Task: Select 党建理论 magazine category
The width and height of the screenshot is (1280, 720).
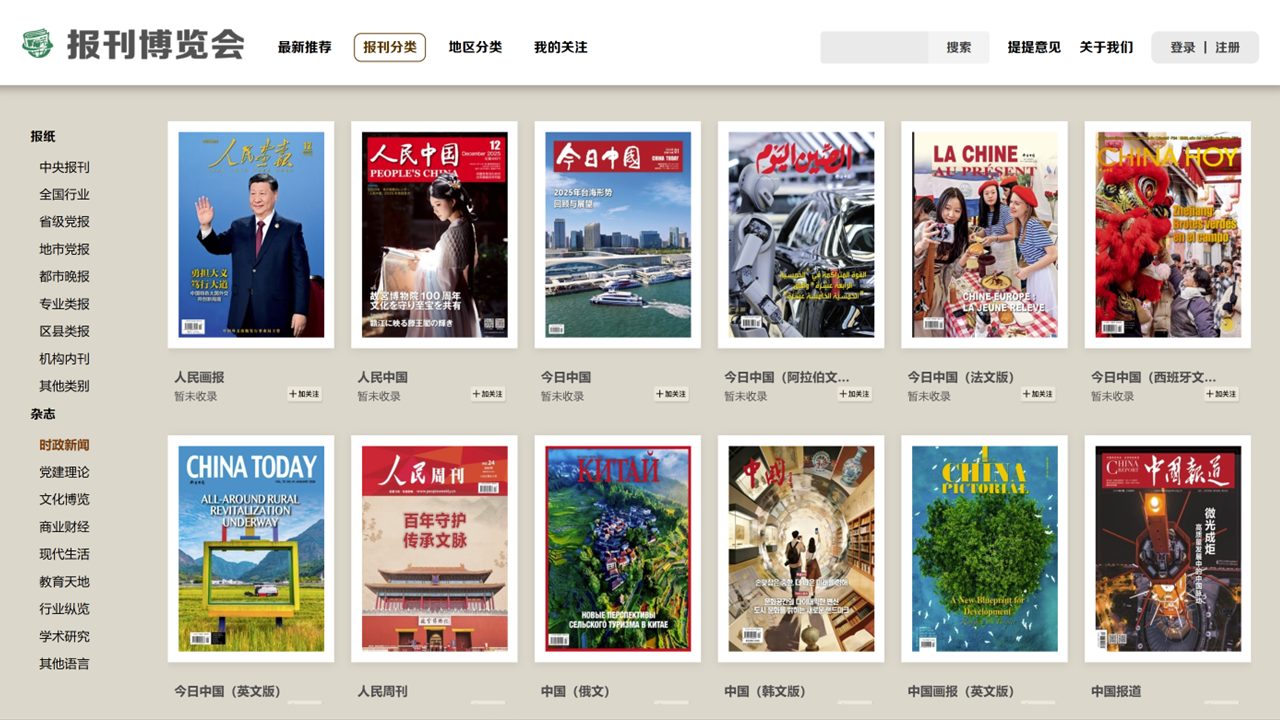Action: tap(65, 472)
